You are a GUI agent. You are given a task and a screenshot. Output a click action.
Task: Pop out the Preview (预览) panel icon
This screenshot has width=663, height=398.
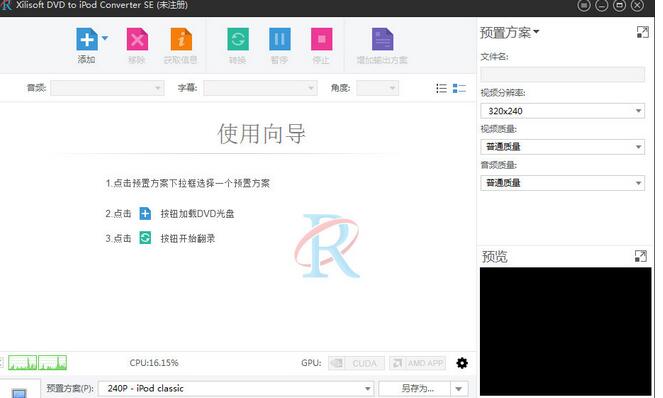[x=641, y=256]
